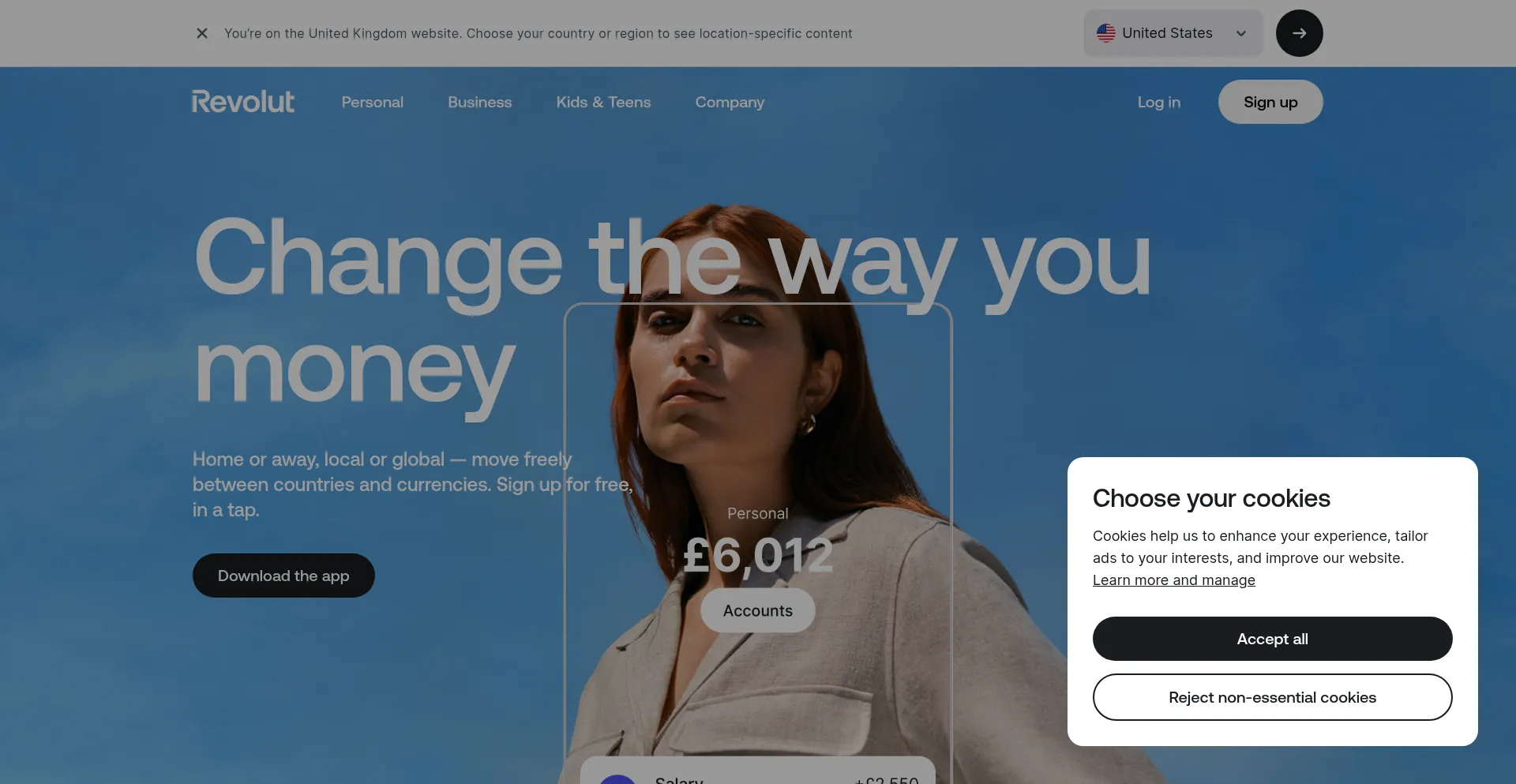Viewport: 1516px width, 784px height.
Task: Click the Salary transaction card
Action: point(758,771)
